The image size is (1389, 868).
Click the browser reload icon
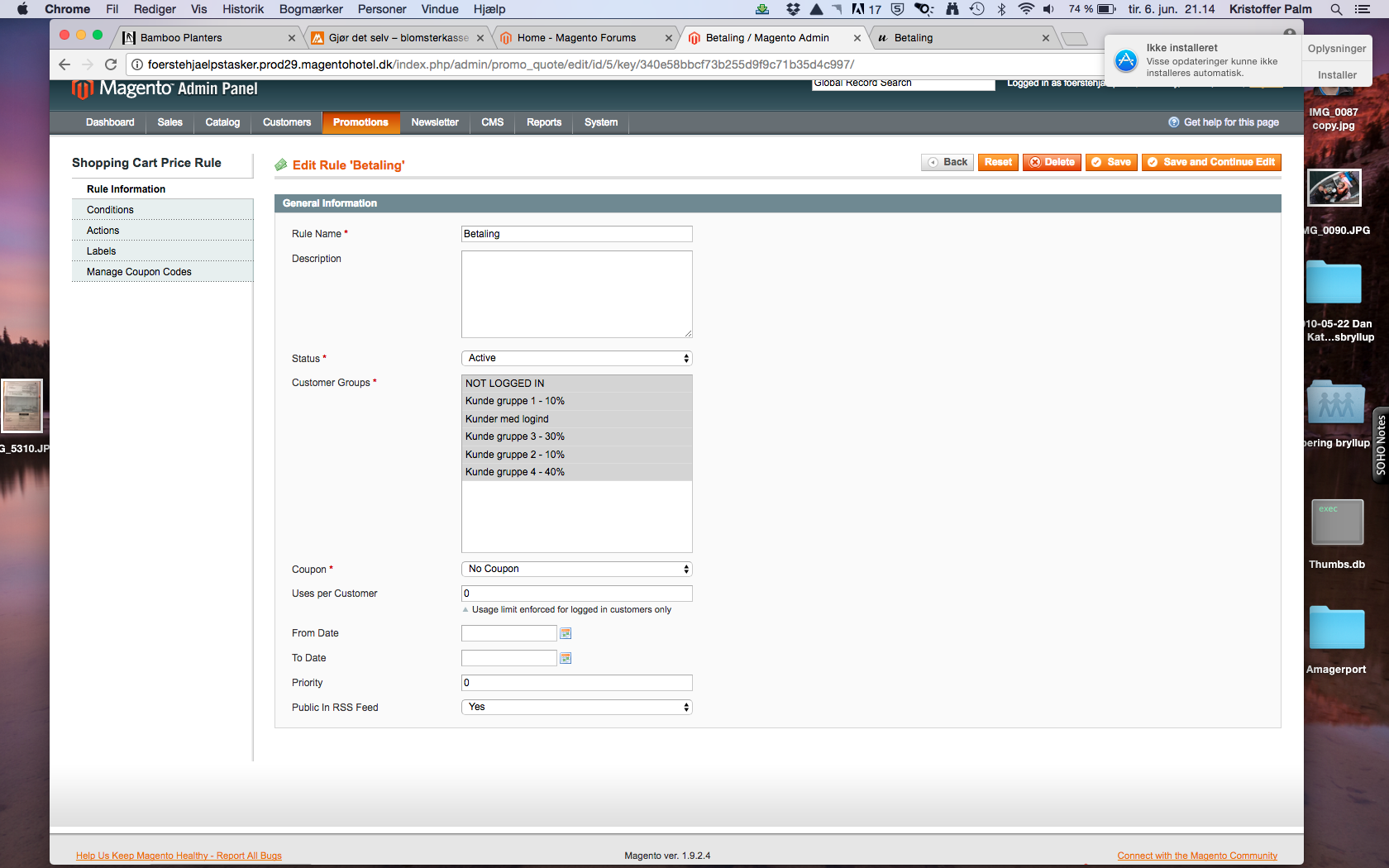[x=111, y=64]
